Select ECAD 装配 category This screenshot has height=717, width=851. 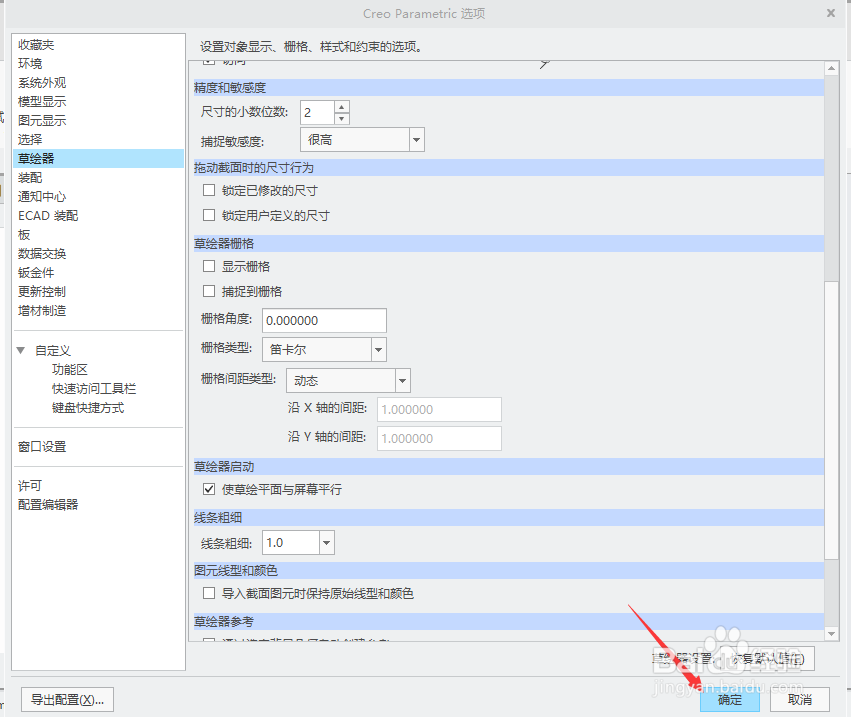(x=48, y=215)
